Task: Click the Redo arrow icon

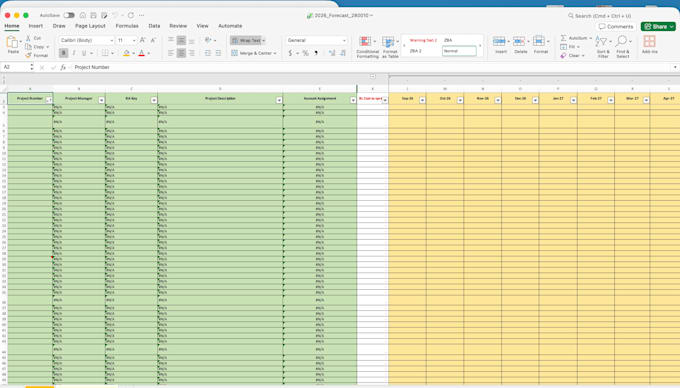Action: tap(131, 15)
